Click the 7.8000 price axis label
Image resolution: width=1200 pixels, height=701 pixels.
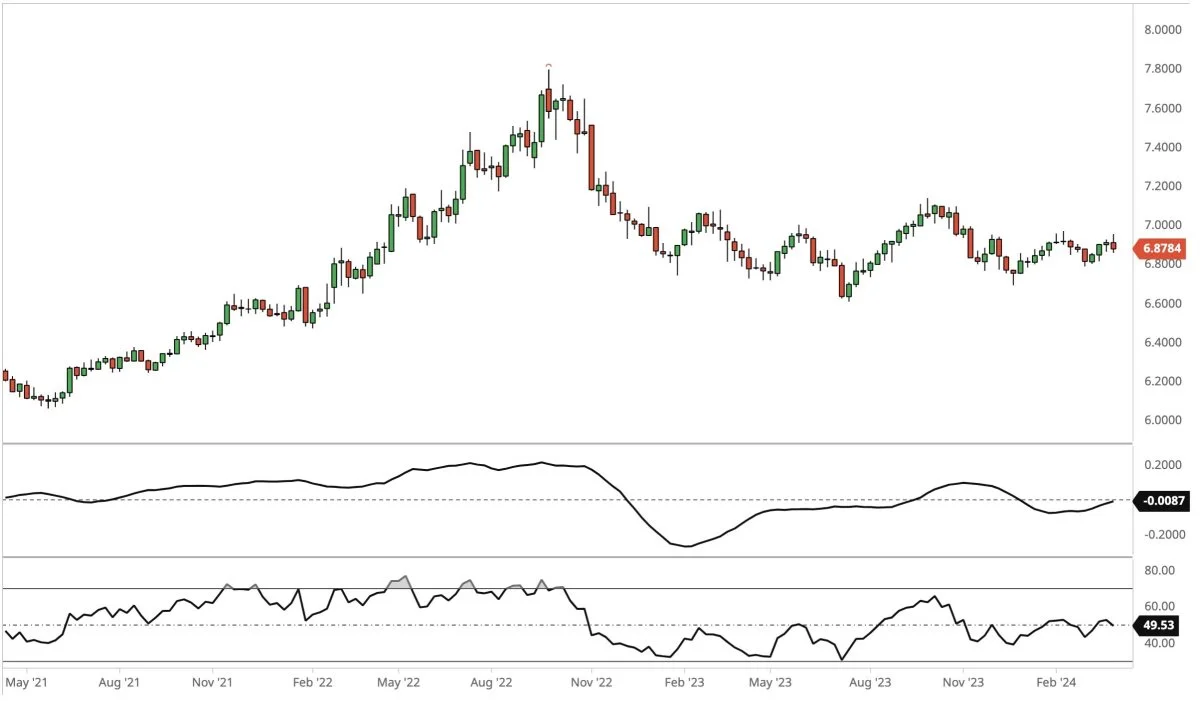coord(1165,69)
